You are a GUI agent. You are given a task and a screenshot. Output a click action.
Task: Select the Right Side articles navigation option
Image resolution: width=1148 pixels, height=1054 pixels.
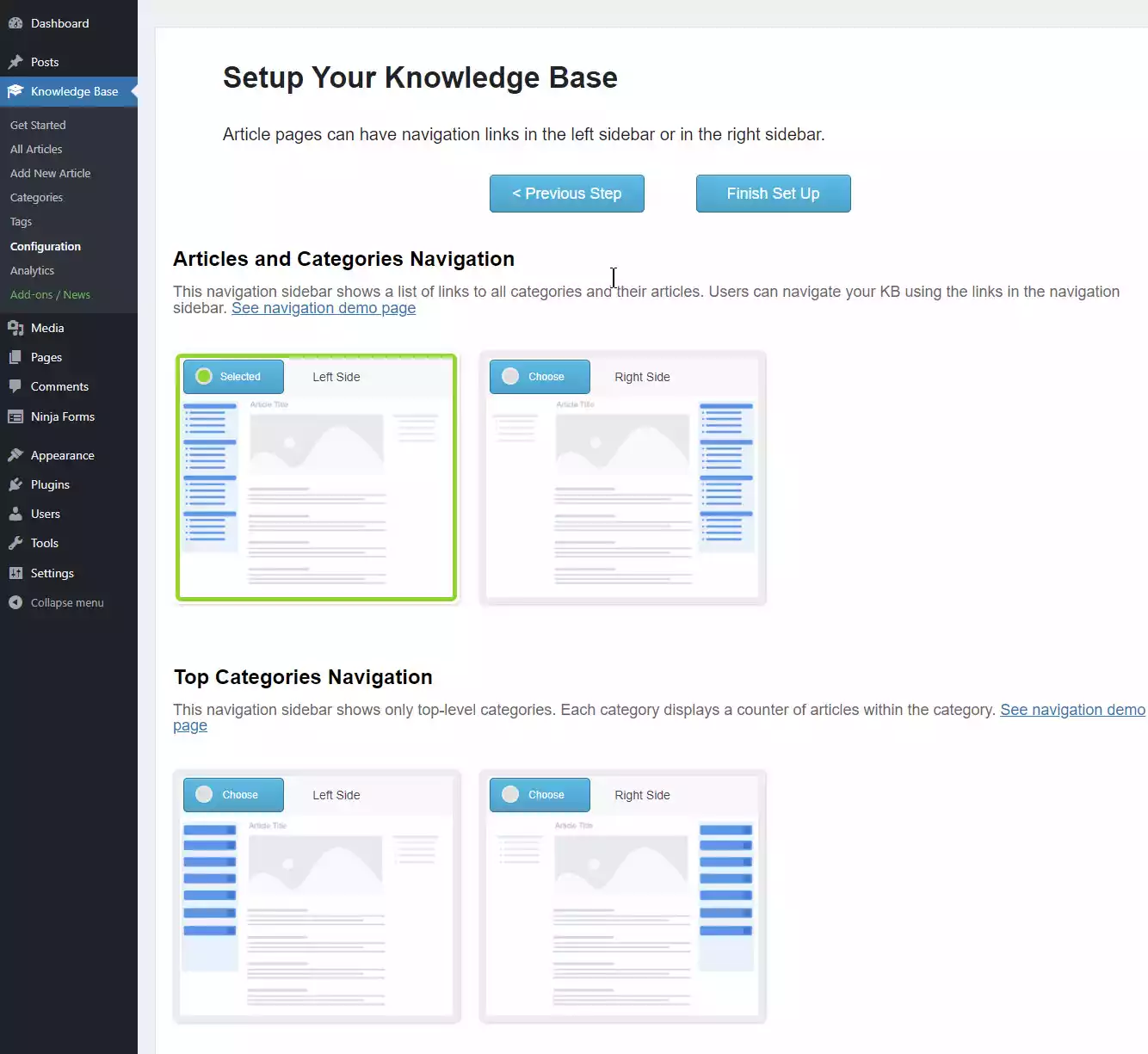540,376
